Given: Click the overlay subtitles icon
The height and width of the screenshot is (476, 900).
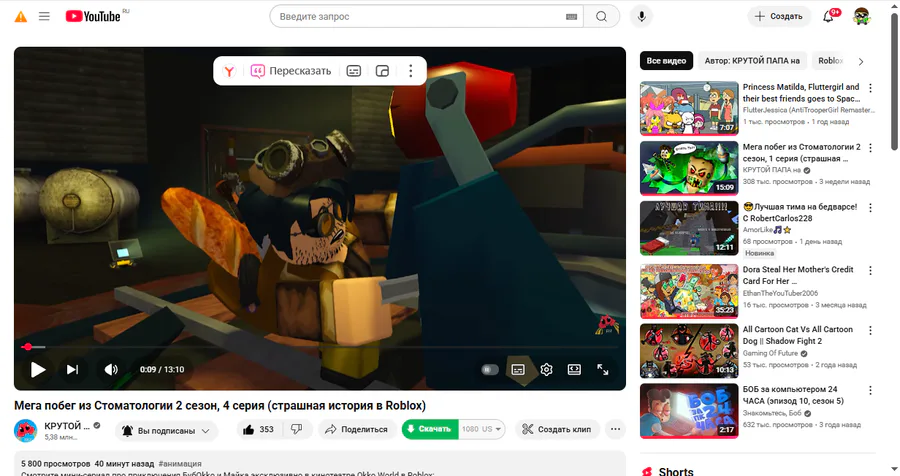Looking at the screenshot, I should pyautogui.click(x=354, y=71).
